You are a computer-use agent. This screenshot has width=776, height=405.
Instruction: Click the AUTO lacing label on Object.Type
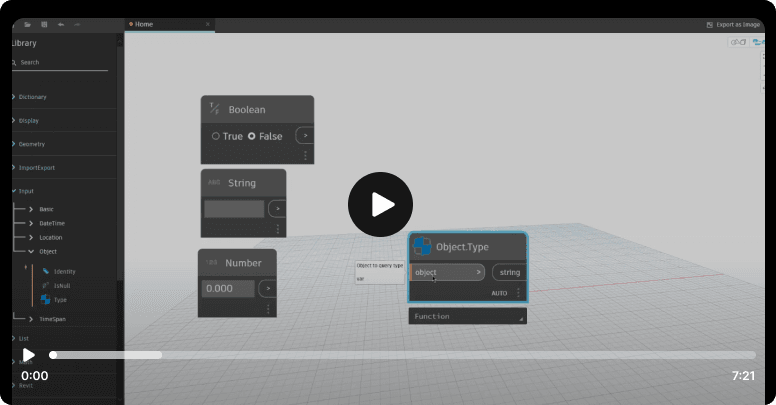pyautogui.click(x=499, y=293)
